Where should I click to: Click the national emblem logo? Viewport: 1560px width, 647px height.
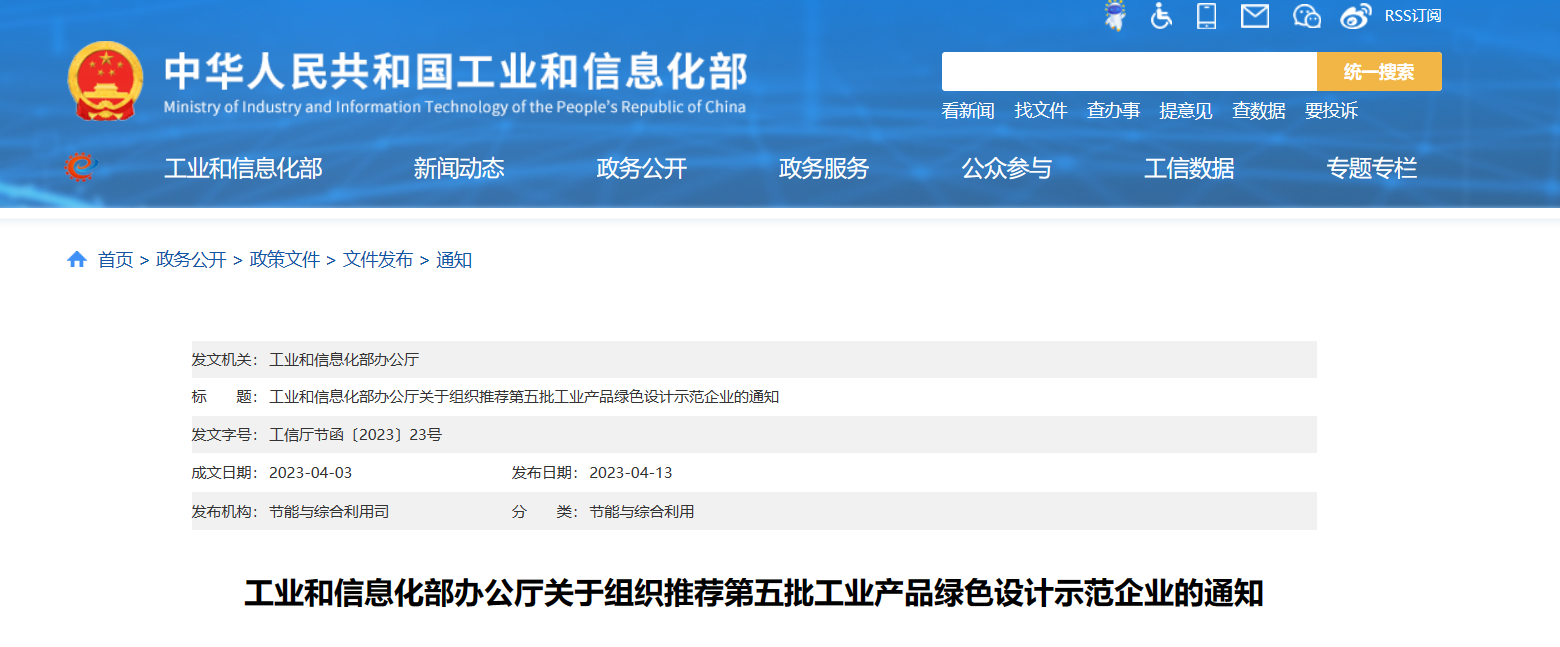point(105,82)
